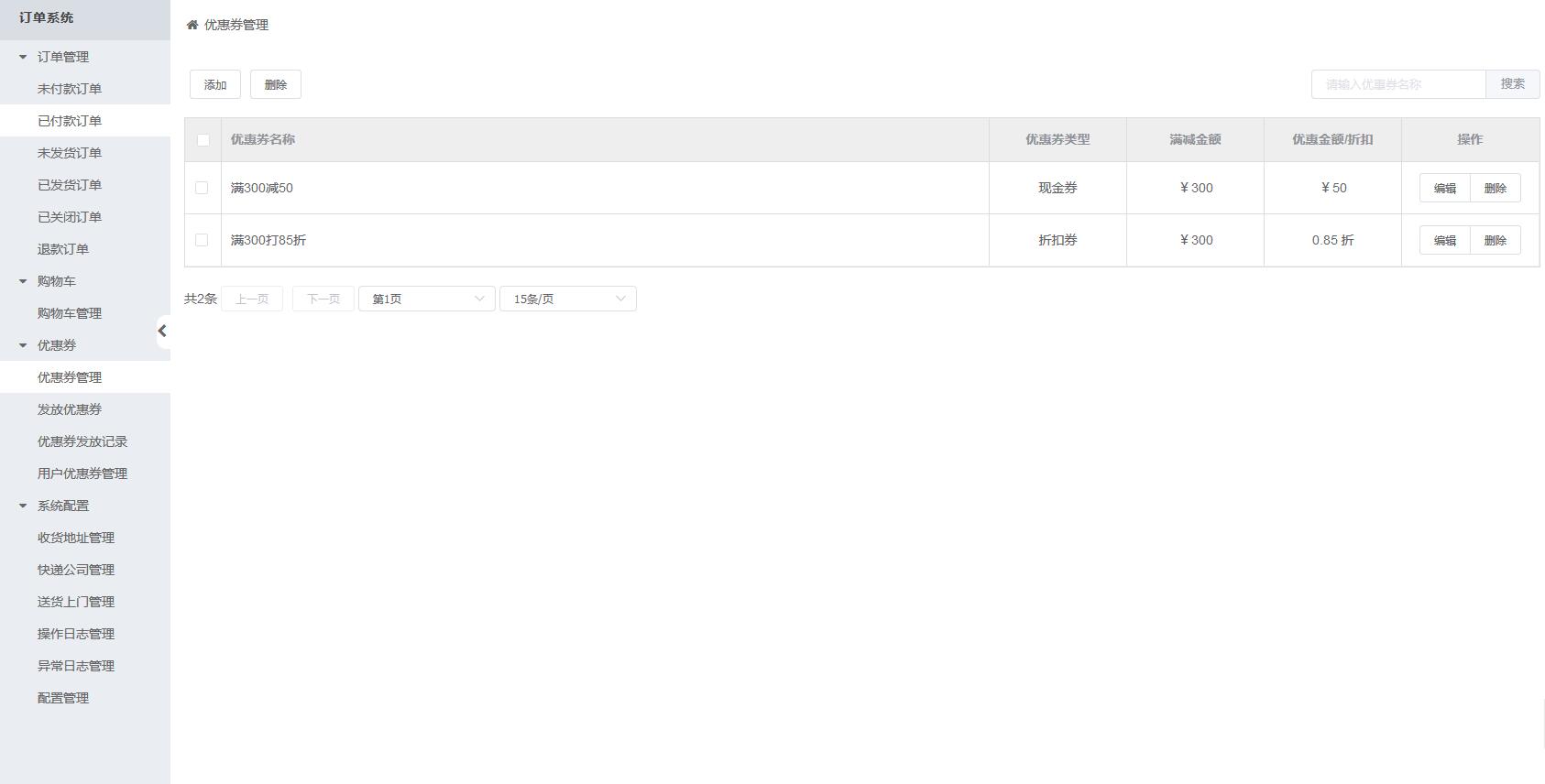
Task: Delete the 满300减50 coupon
Action: 1496,188
